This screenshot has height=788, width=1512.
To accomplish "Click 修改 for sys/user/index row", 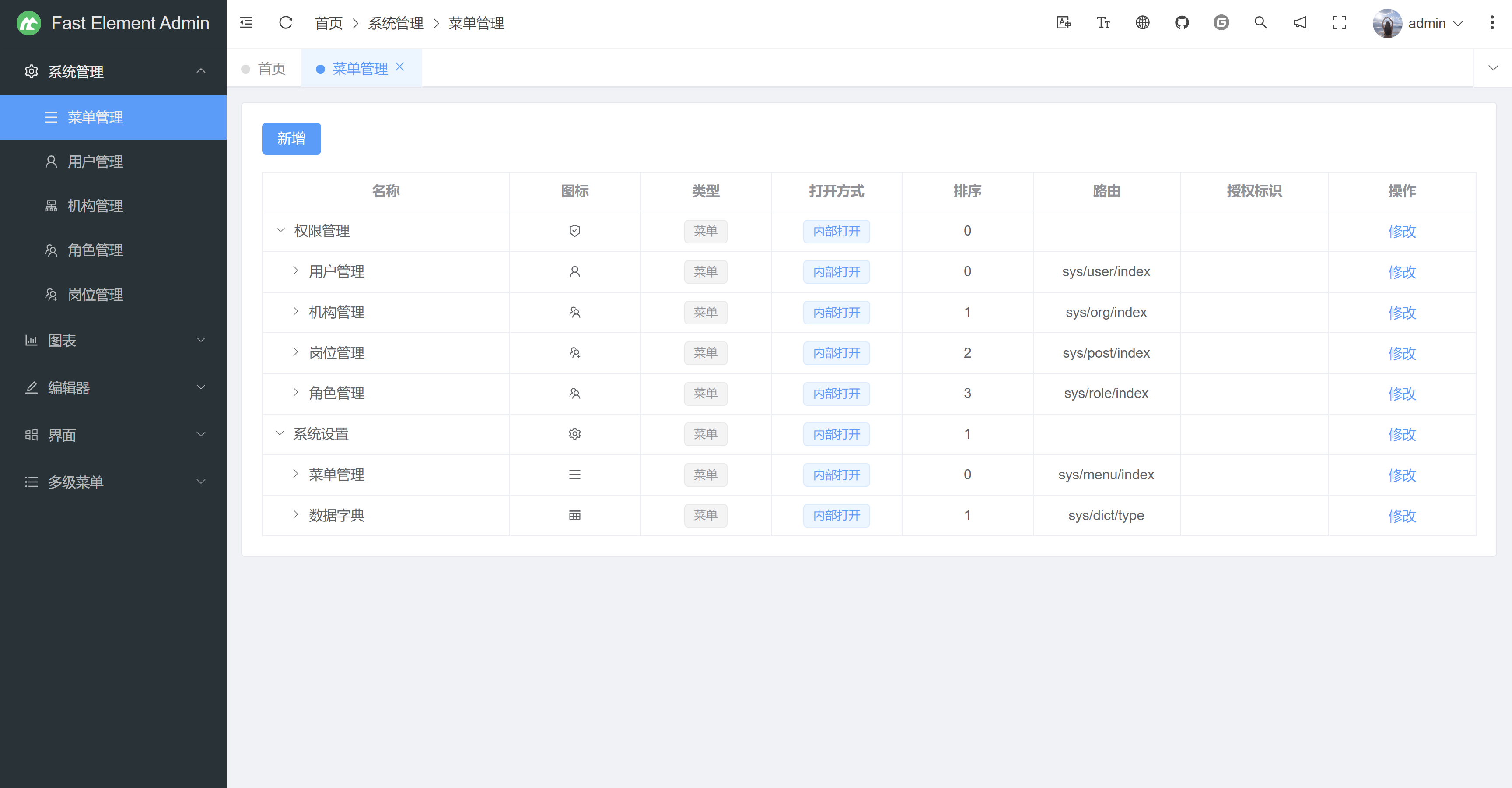I will coord(1402,272).
